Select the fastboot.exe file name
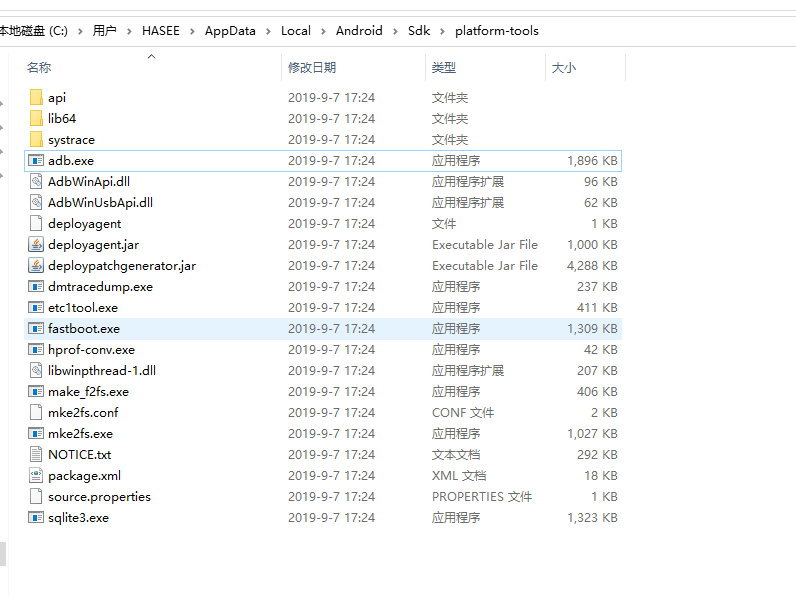Viewport: 796px width, 597px height. 84,329
